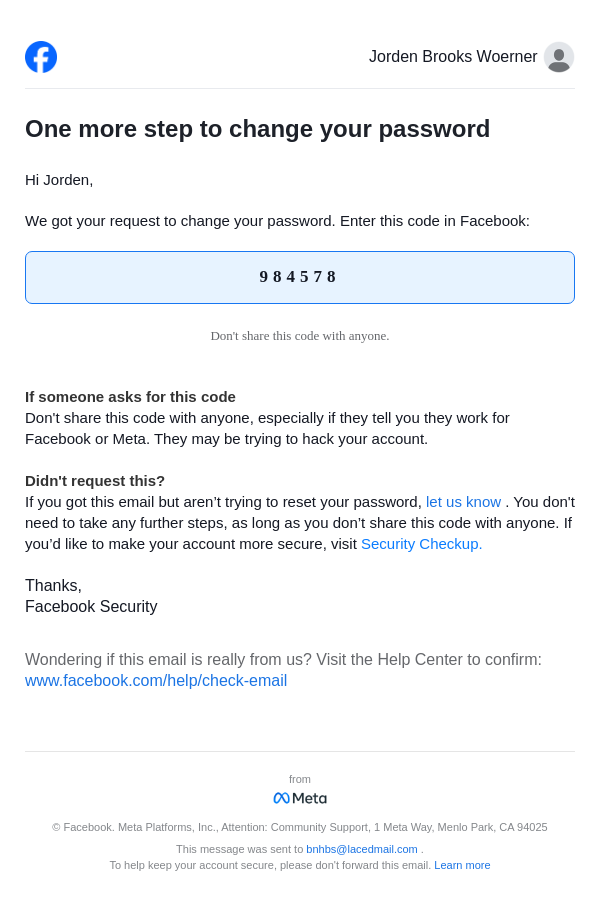
Task: Open the Learn more link
Action: [462, 865]
